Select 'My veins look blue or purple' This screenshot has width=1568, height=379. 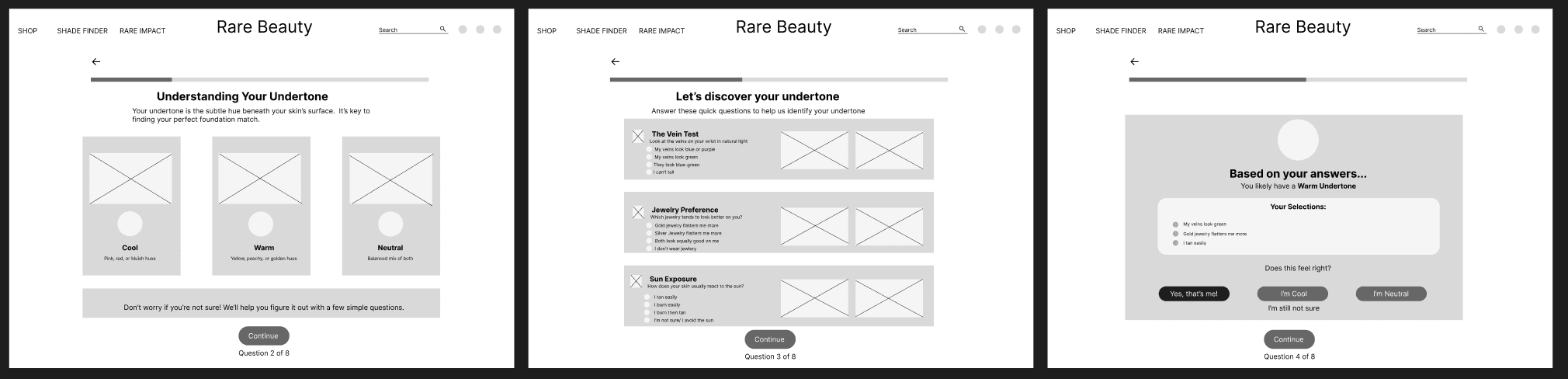650,149
